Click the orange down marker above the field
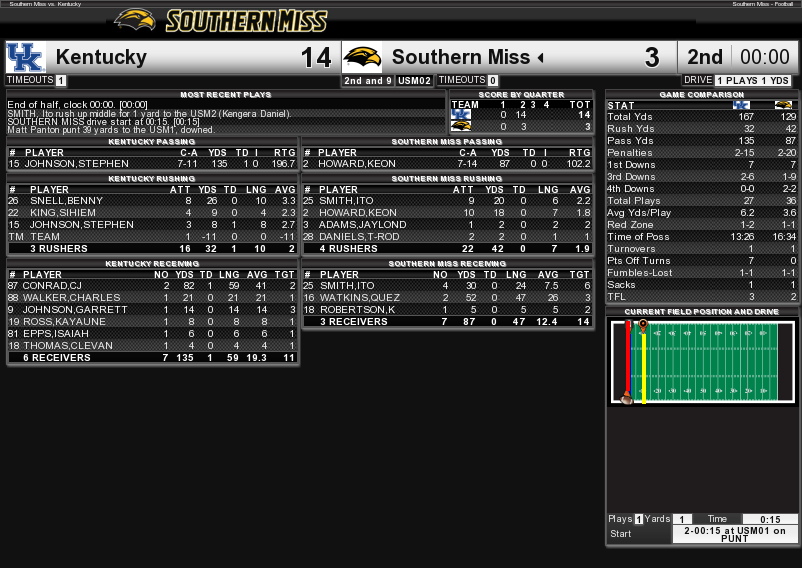This screenshot has width=802, height=568. (643, 325)
